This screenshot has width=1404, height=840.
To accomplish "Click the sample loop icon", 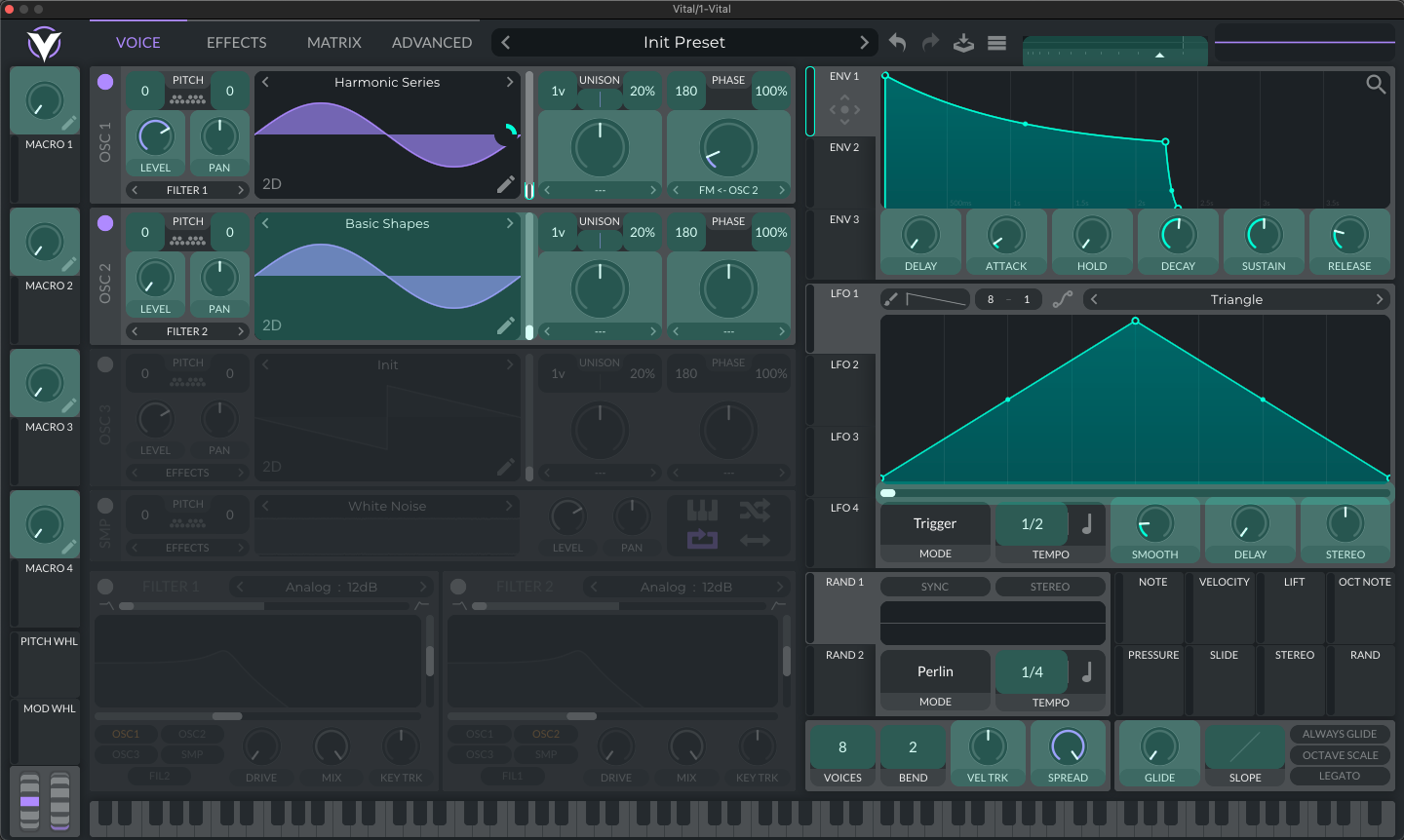I will pos(702,539).
